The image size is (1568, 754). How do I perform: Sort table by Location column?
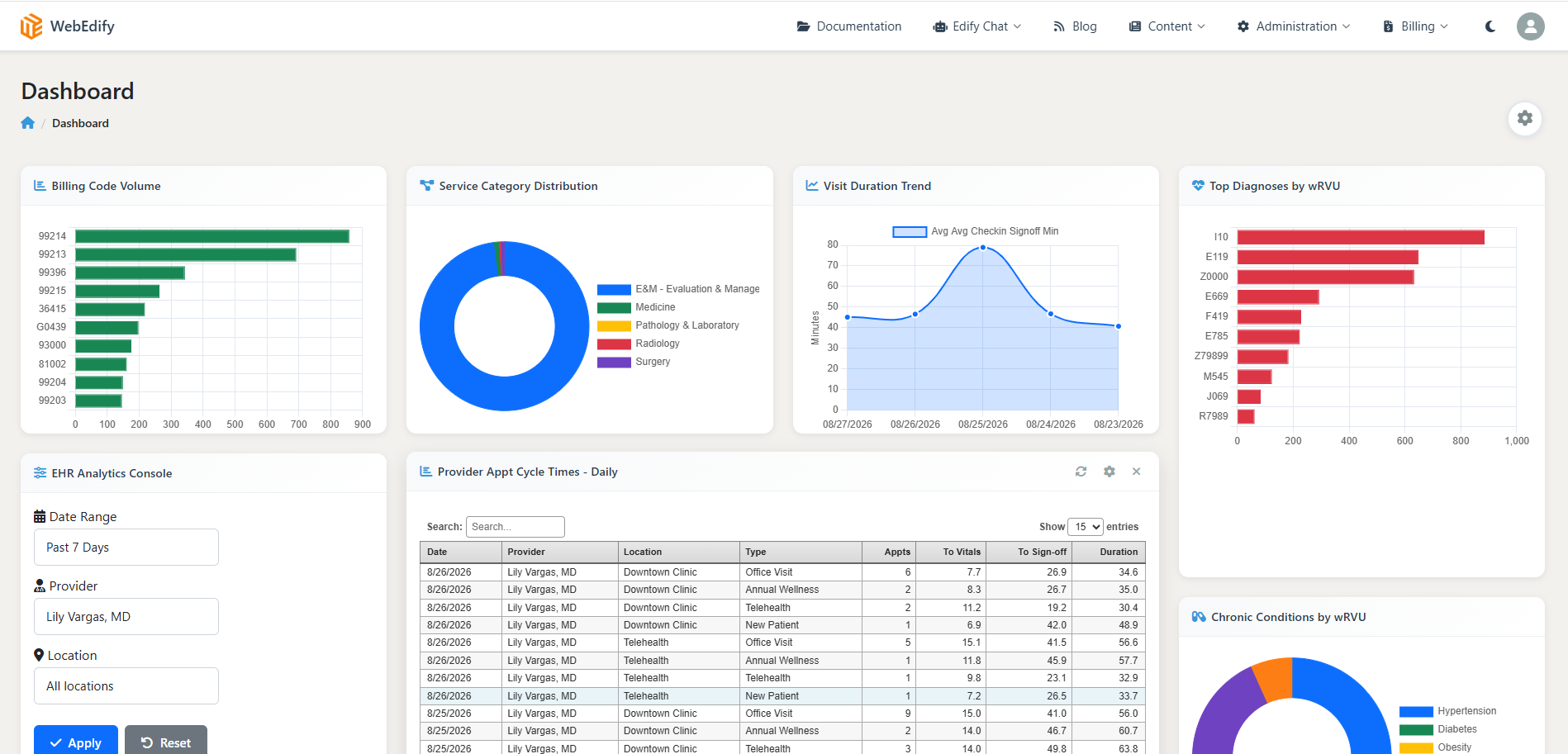click(678, 552)
